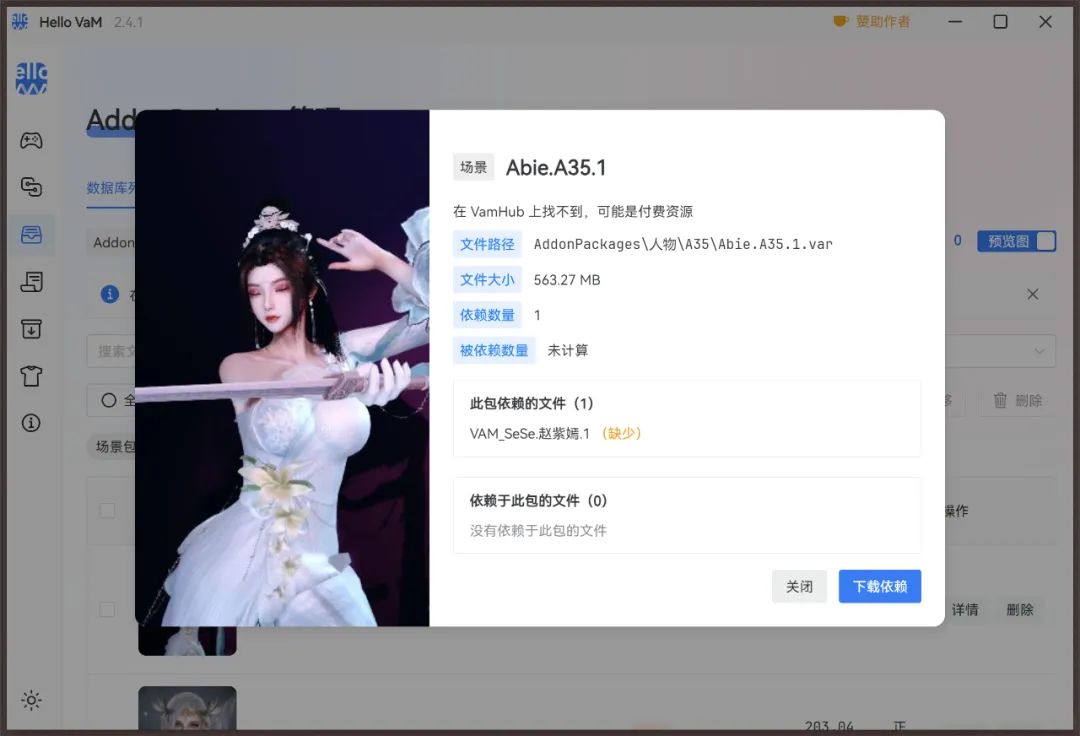Open the T-shirt clothing icon in sidebar

(31, 376)
